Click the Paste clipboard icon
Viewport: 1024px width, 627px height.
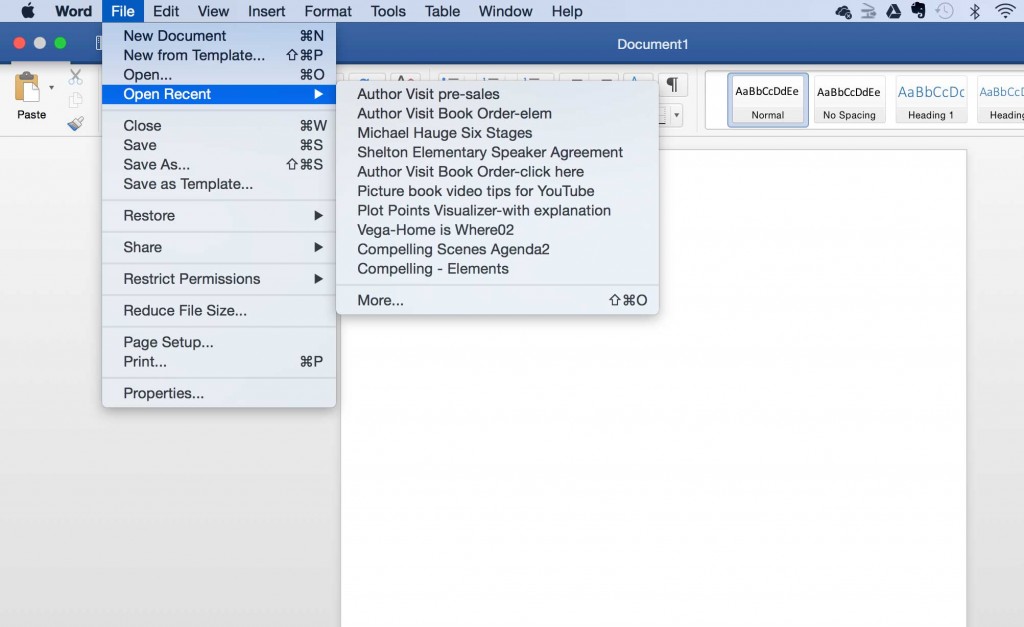(x=27, y=87)
